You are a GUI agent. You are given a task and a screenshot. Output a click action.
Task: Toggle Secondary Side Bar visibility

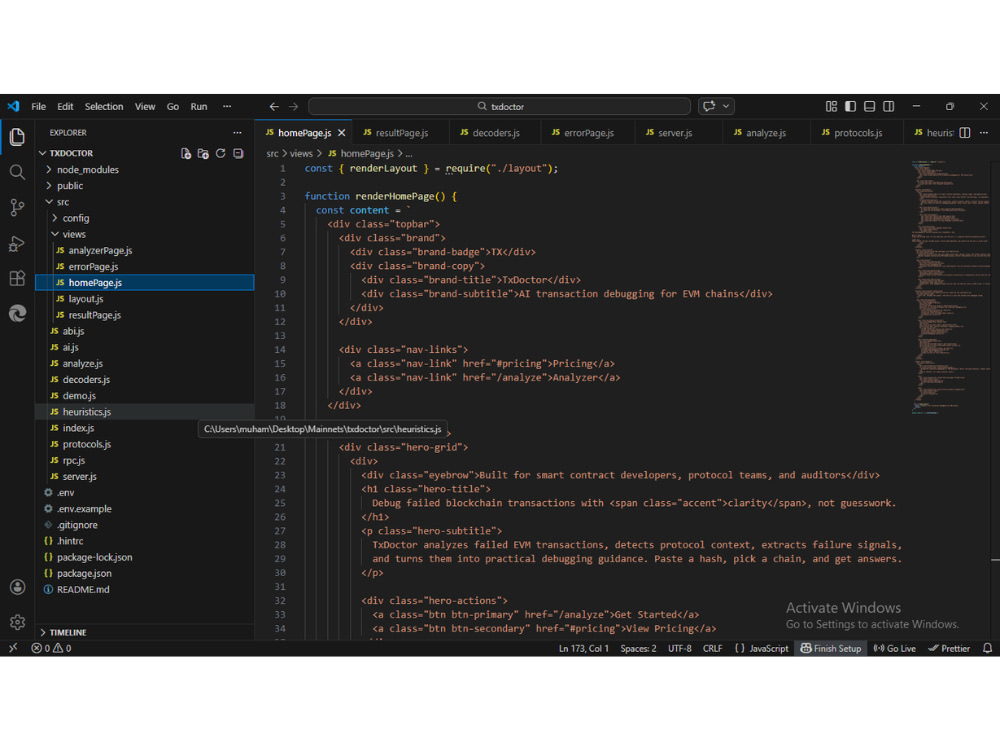pyautogui.click(x=888, y=107)
